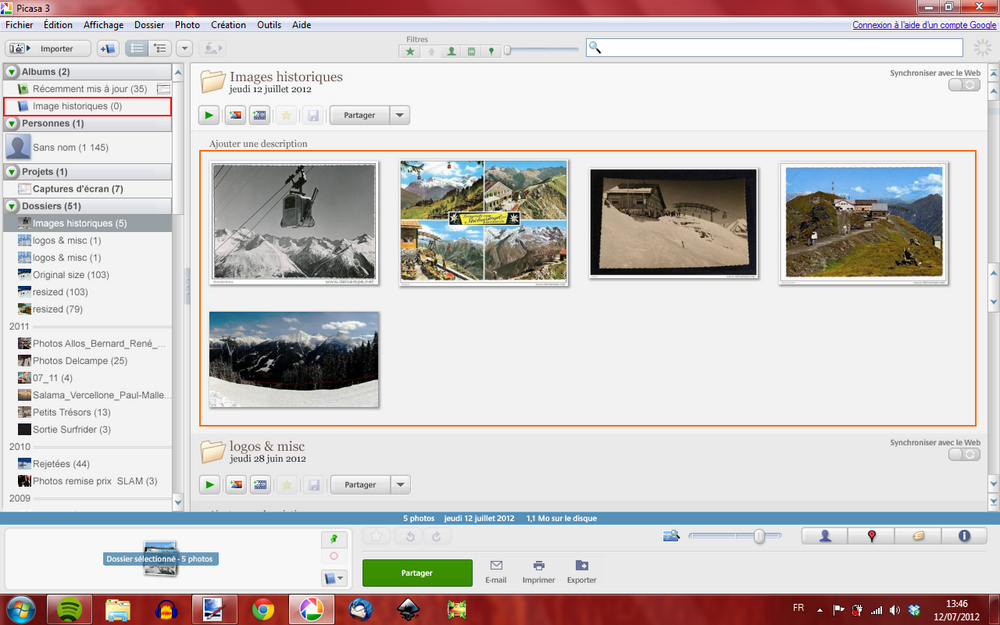This screenshot has height=625, width=1000.
Task: Hold selected items with green pin
Action: 334,539
